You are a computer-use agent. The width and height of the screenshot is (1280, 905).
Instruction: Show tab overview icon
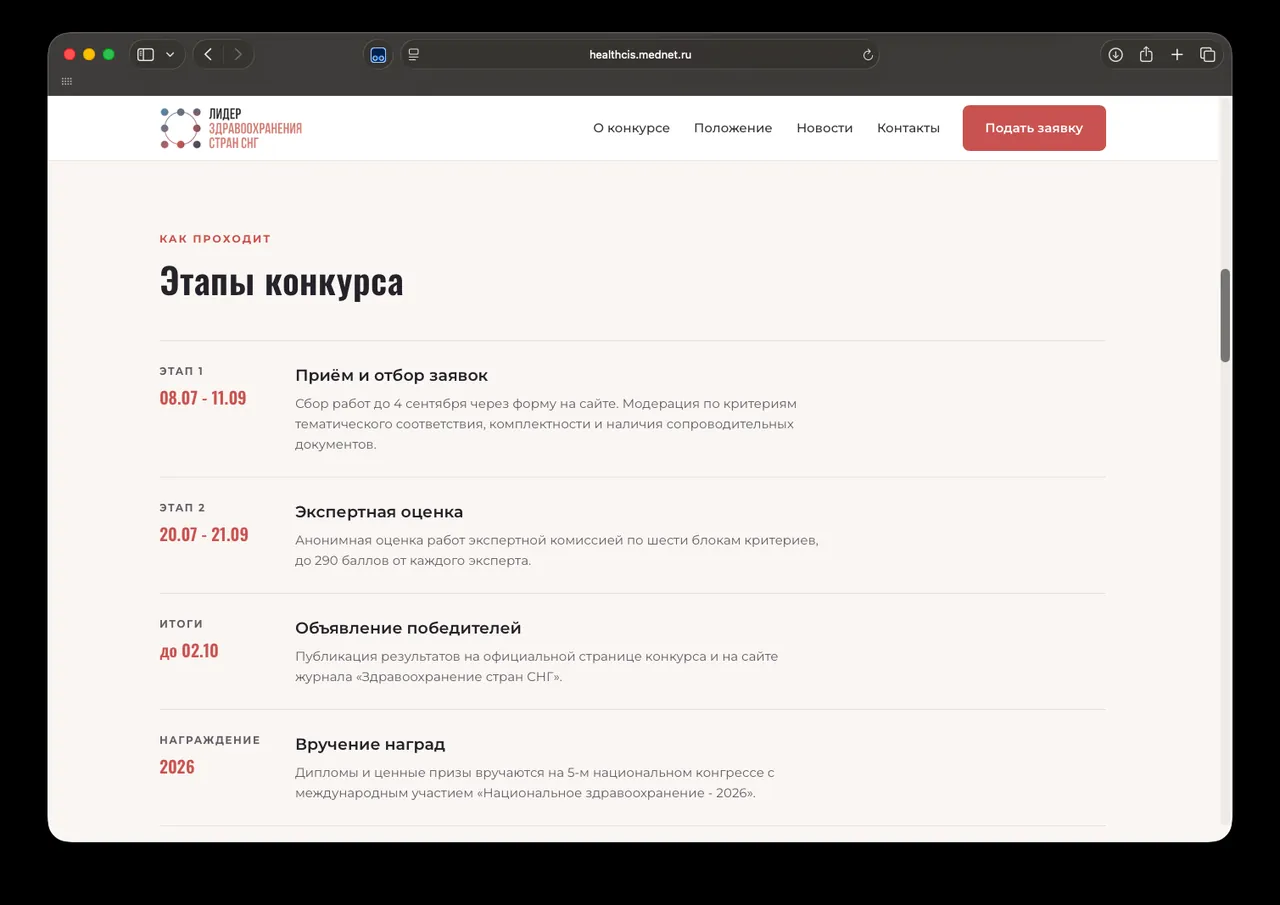[x=1207, y=55]
